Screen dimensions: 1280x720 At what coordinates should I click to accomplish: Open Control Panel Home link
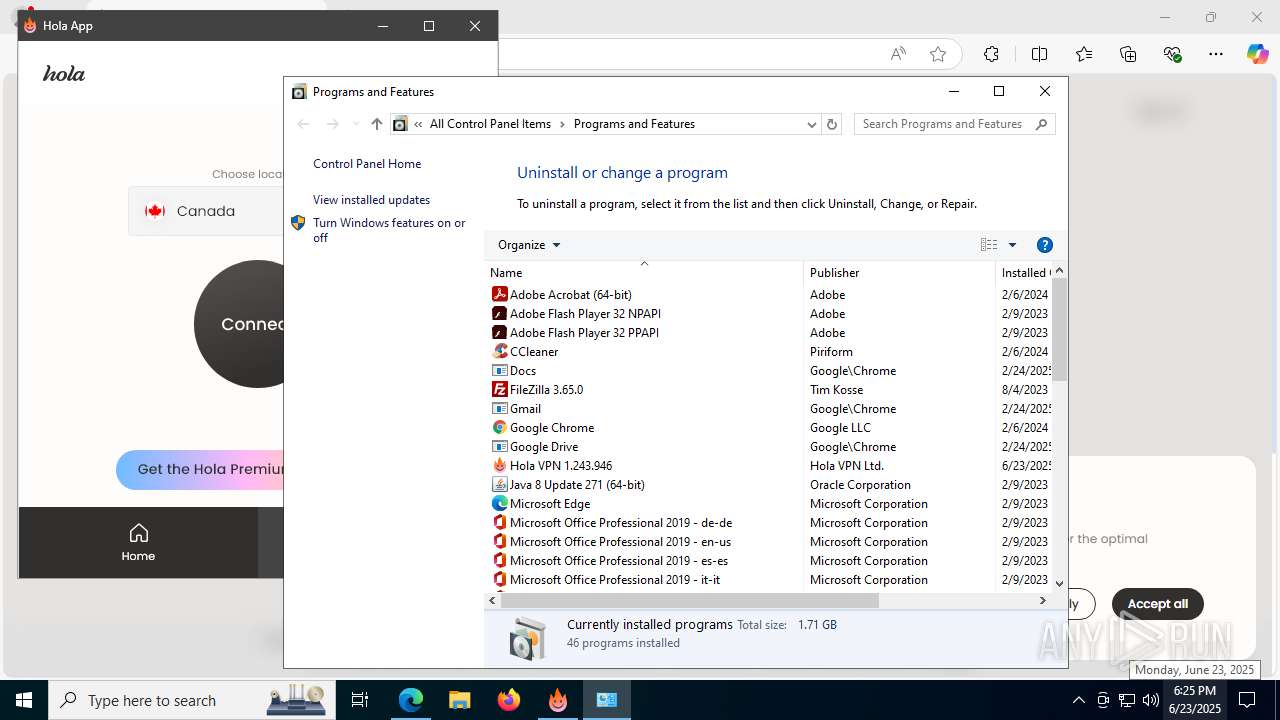pos(367,164)
